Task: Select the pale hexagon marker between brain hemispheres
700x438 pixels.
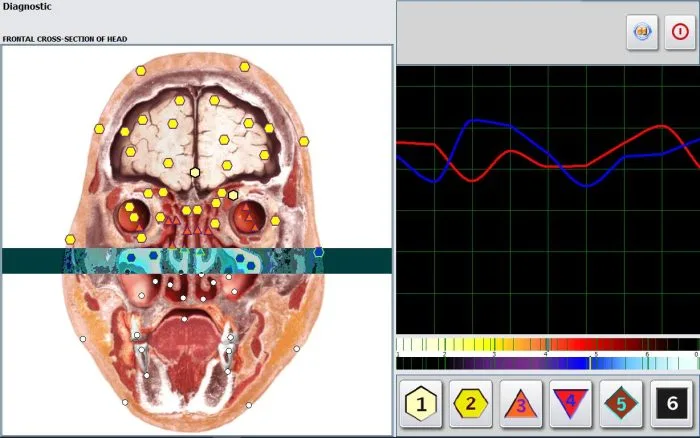Action: pyautogui.click(x=195, y=173)
